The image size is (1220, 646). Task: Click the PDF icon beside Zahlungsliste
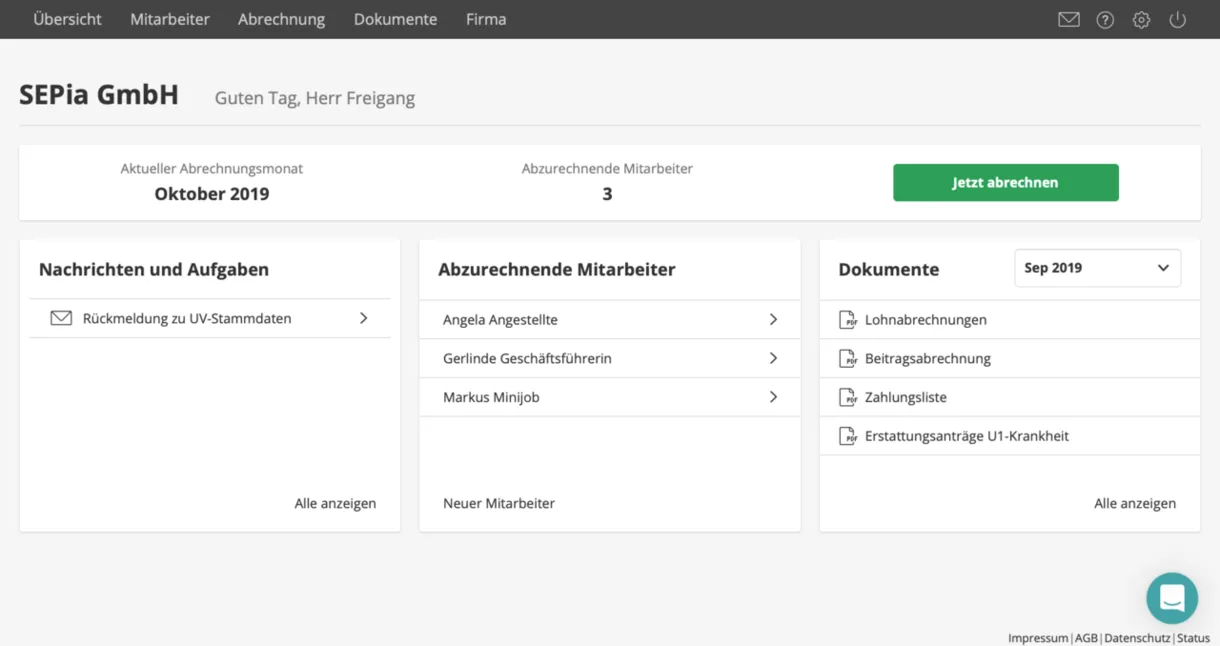848,397
